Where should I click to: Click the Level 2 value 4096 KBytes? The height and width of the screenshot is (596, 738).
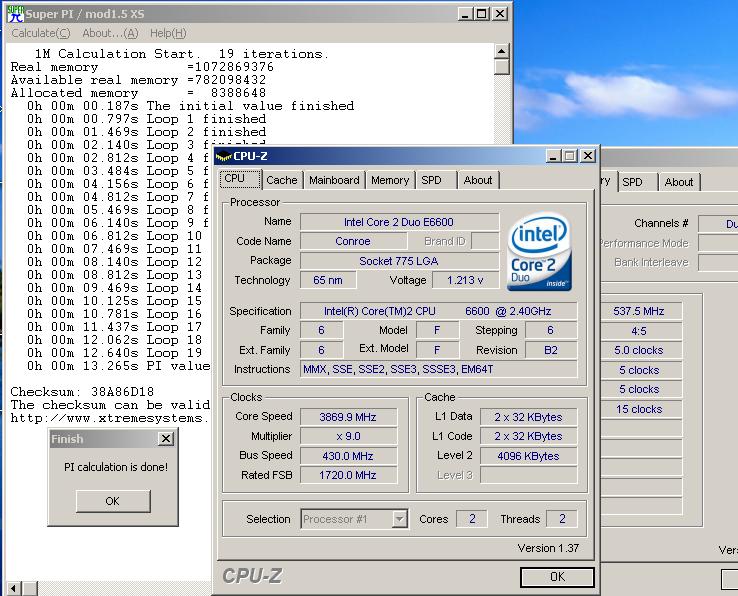(x=528, y=456)
